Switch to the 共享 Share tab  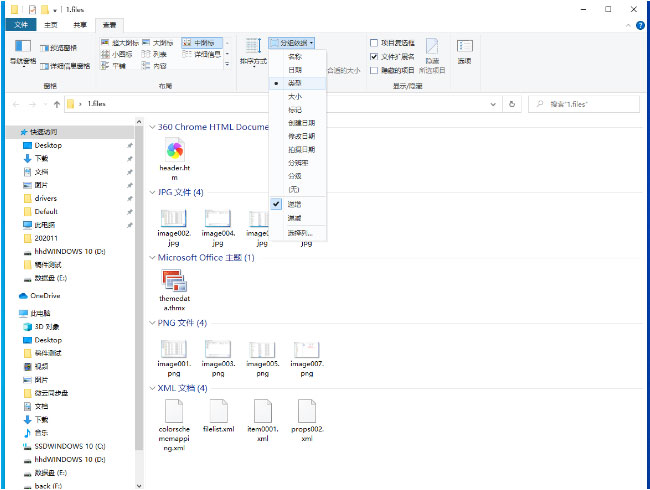pyautogui.click(x=80, y=25)
